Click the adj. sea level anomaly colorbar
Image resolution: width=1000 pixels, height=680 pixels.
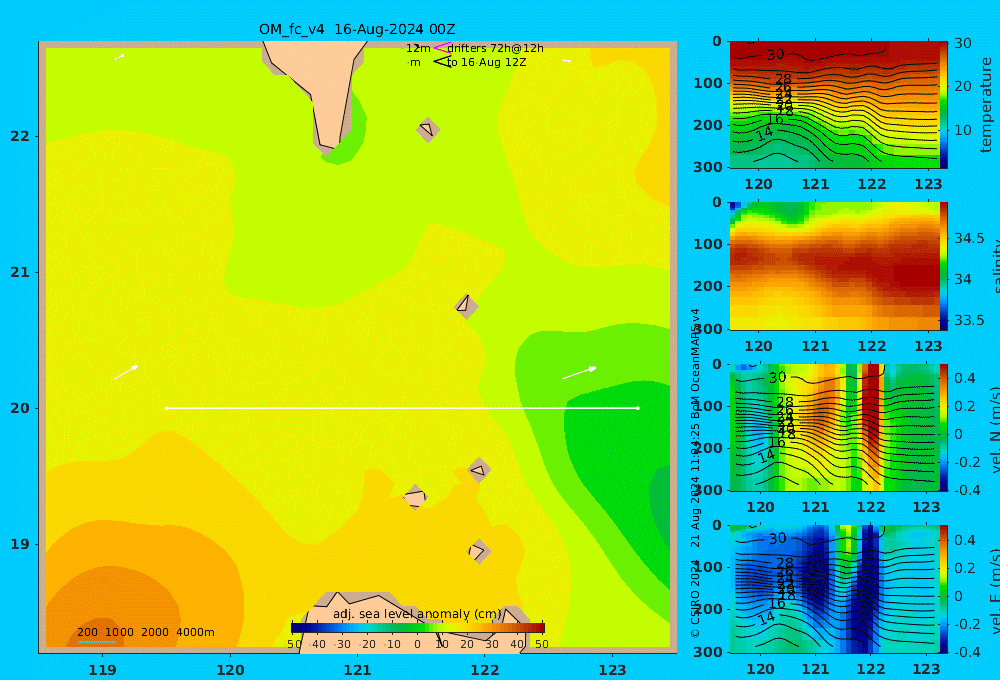click(x=418, y=627)
